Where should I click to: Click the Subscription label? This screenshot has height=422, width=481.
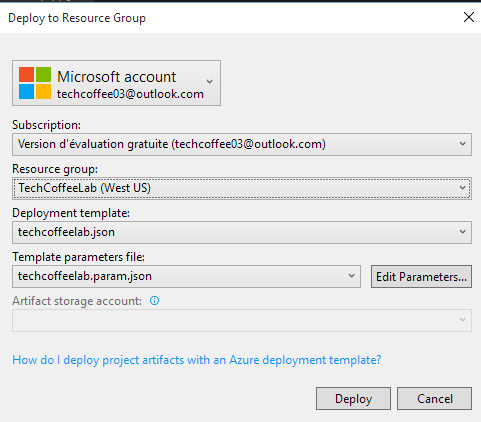pyautogui.click(x=46, y=125)
